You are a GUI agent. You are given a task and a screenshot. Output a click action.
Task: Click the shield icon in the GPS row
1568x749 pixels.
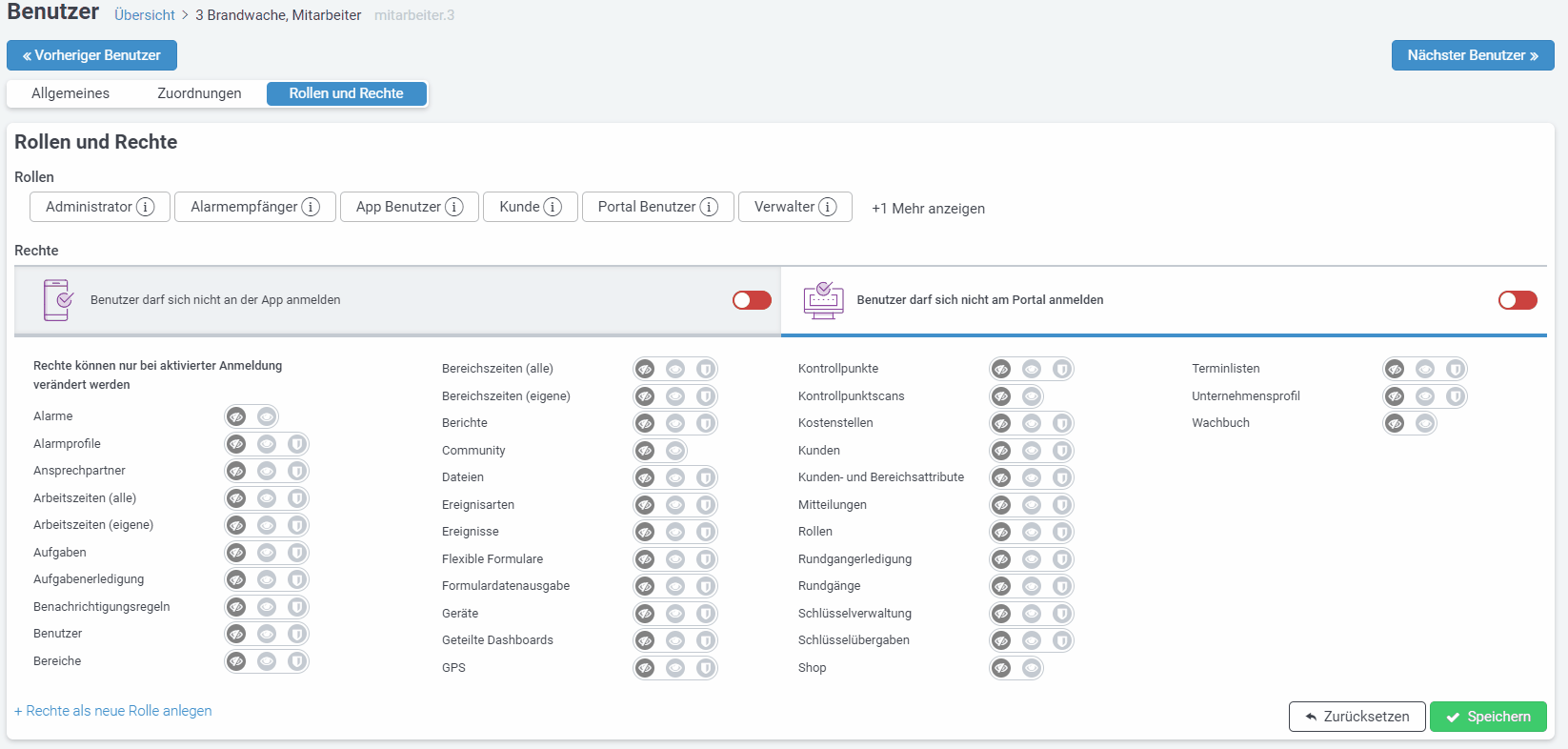coord(706,668)
